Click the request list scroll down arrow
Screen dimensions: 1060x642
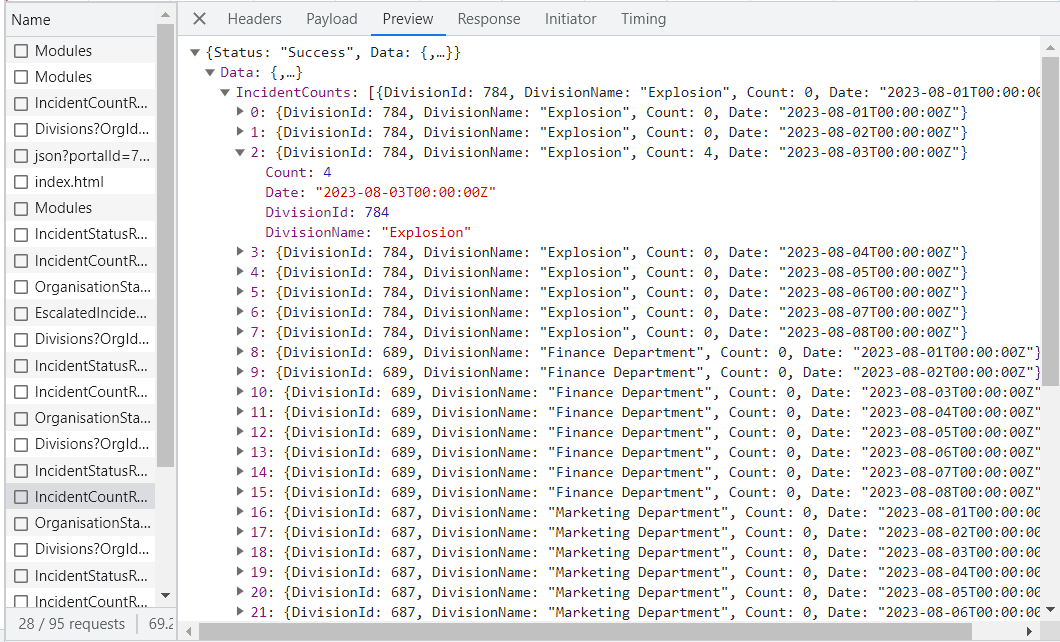click(x=165, y=596)
